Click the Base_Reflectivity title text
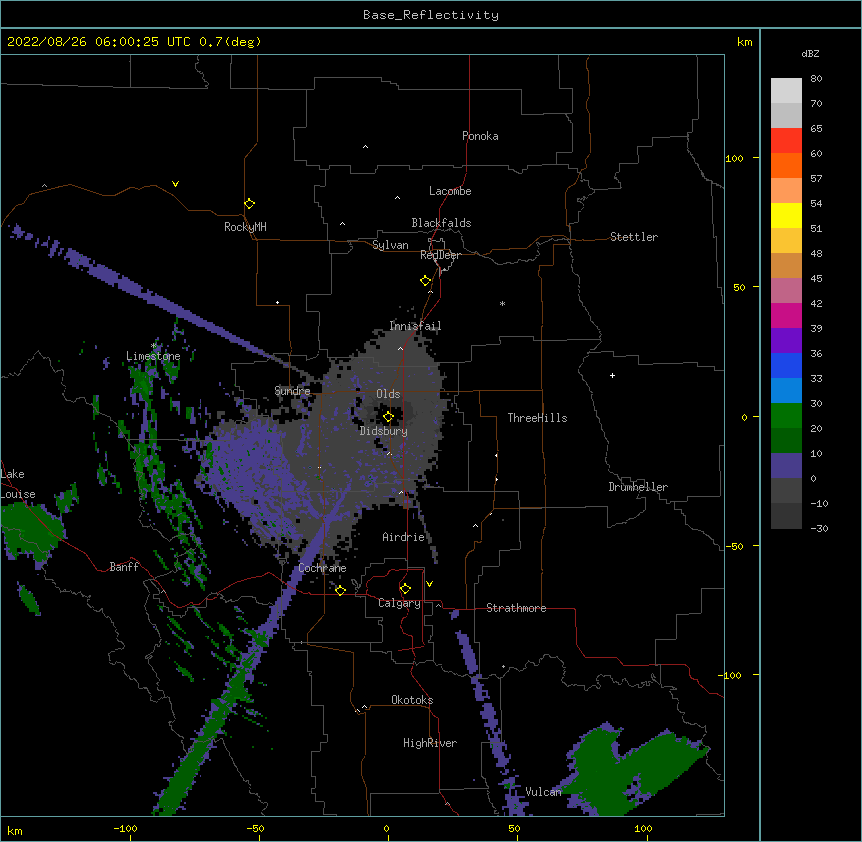 pos(431,15)
